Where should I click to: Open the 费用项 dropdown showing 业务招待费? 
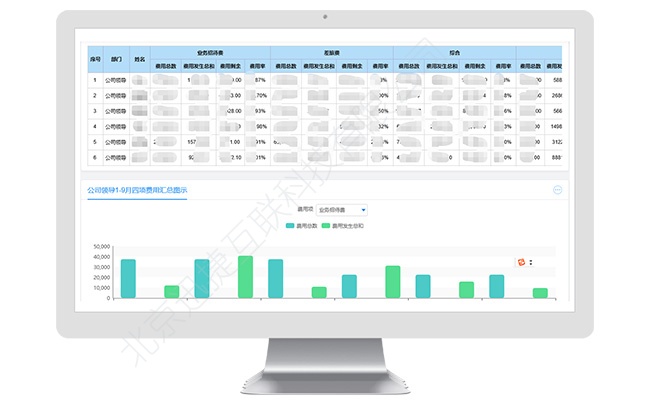tap(342, 210)
